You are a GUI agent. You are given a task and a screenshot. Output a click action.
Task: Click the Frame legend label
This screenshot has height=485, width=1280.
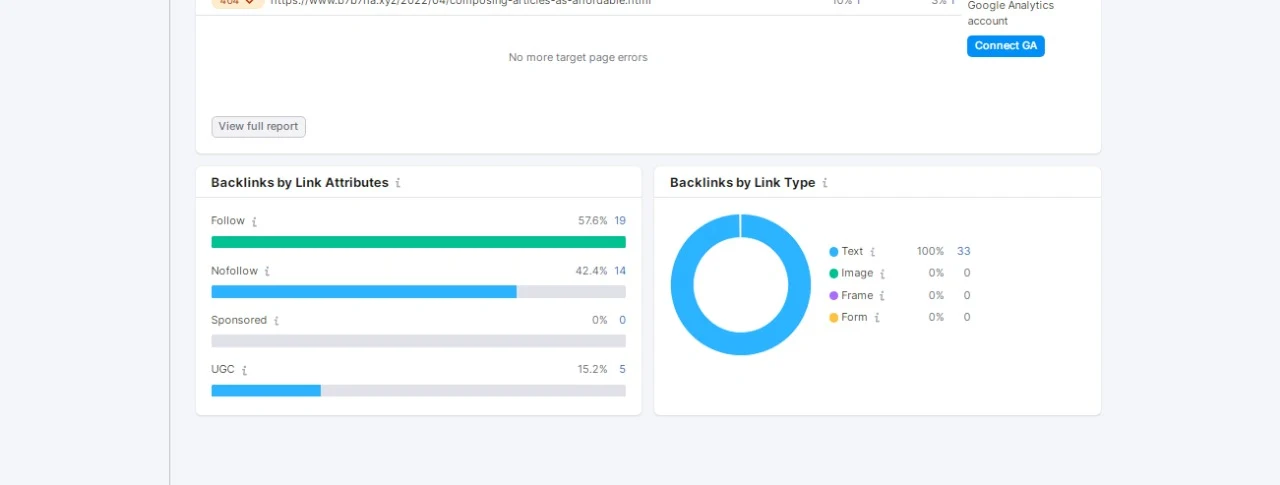[857, 295]
